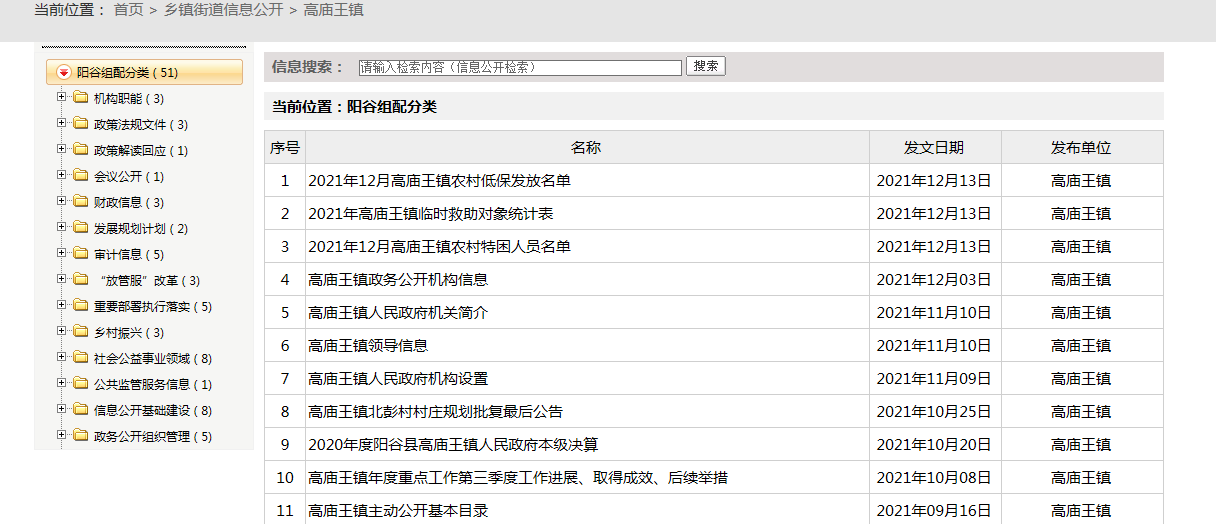Screen dimensions: 1216x524
Task: Open 信息公开基础建设 (8) category label
Action: pos(153,411)
